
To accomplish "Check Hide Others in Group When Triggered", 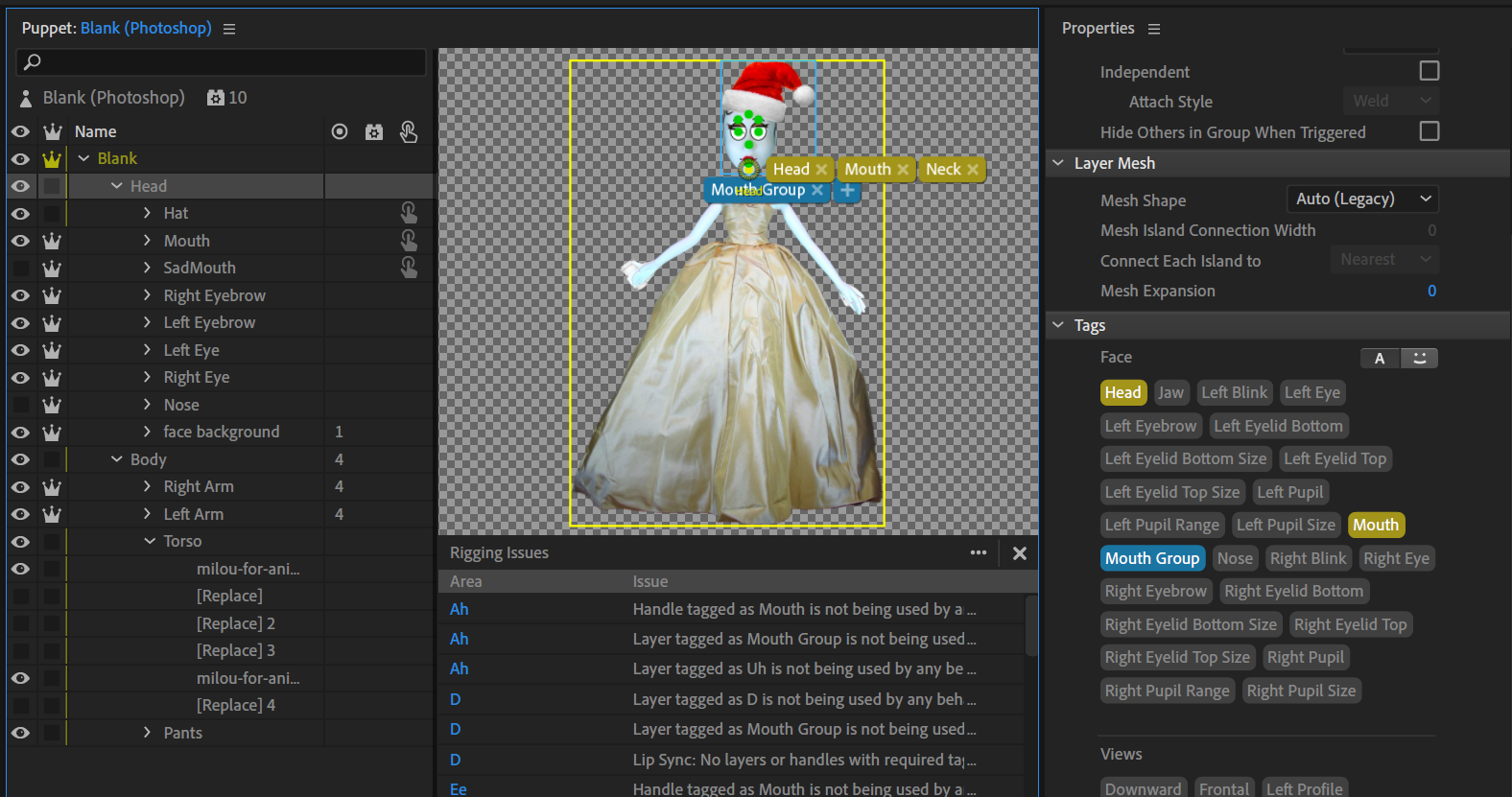I will pos(1429,131).
